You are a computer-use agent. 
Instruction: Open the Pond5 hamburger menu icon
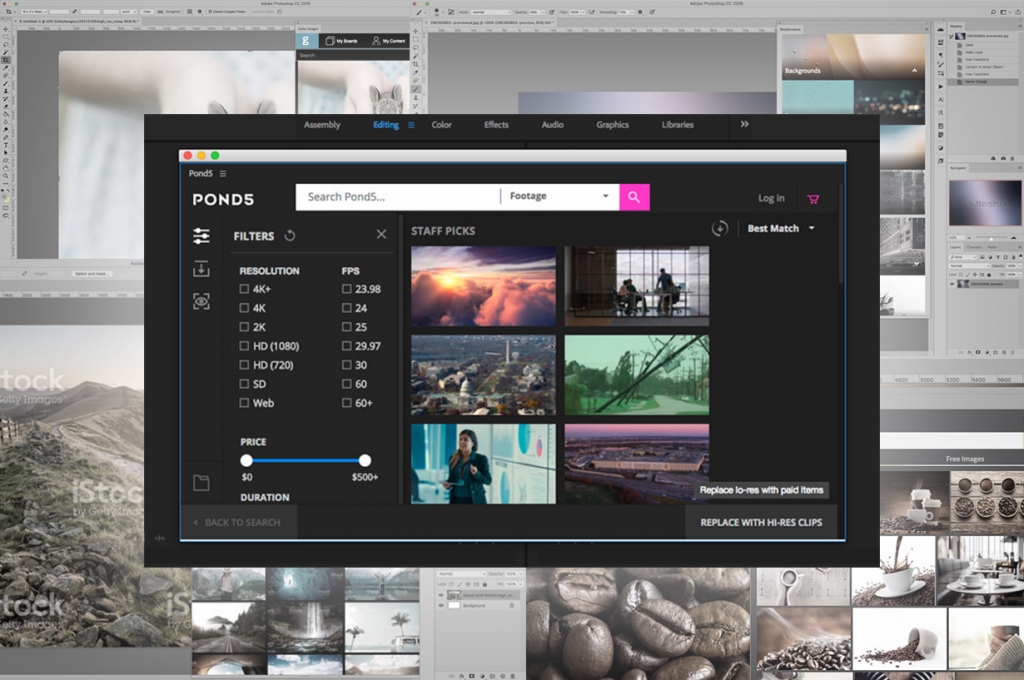click(222, 172)
